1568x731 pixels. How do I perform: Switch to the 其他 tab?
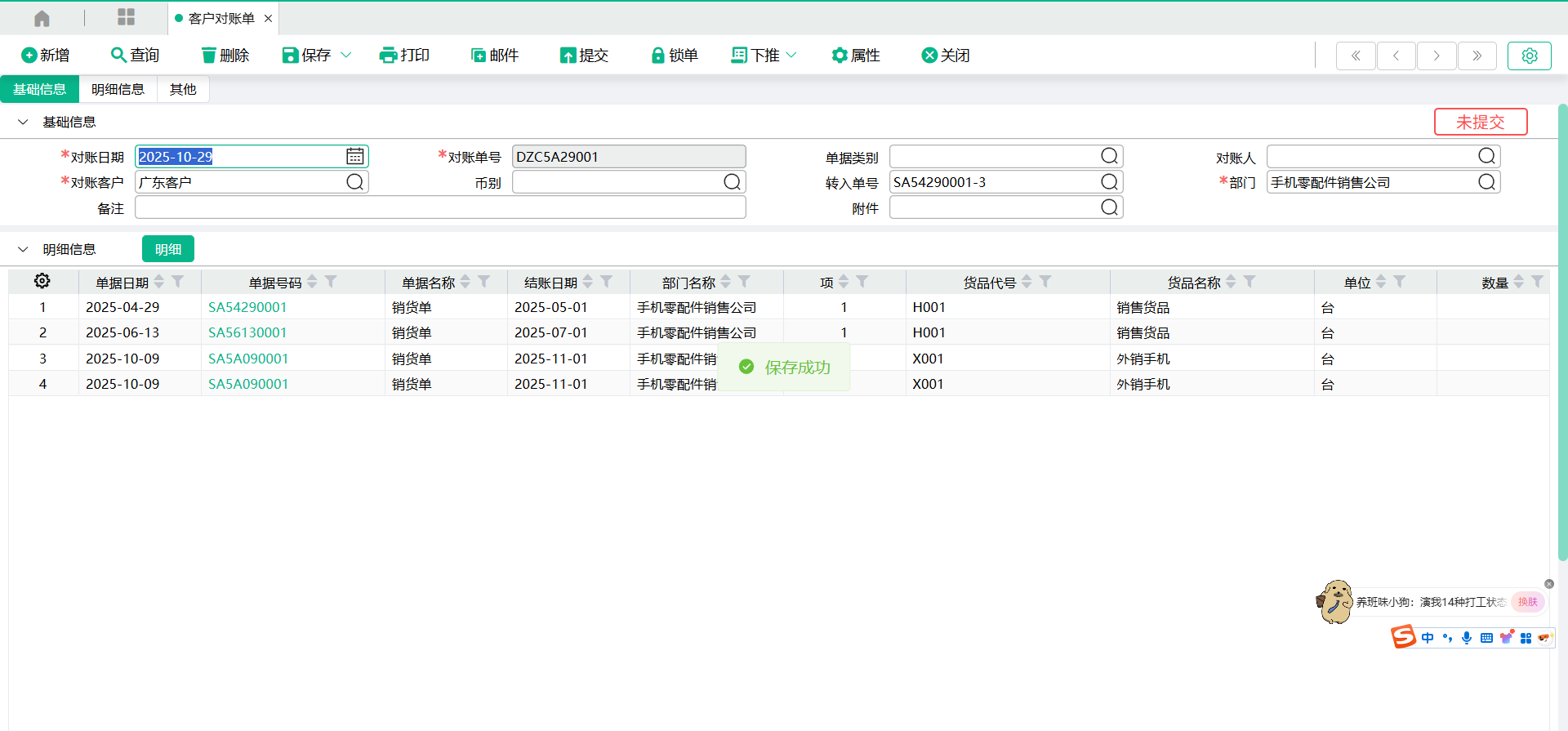183,89
